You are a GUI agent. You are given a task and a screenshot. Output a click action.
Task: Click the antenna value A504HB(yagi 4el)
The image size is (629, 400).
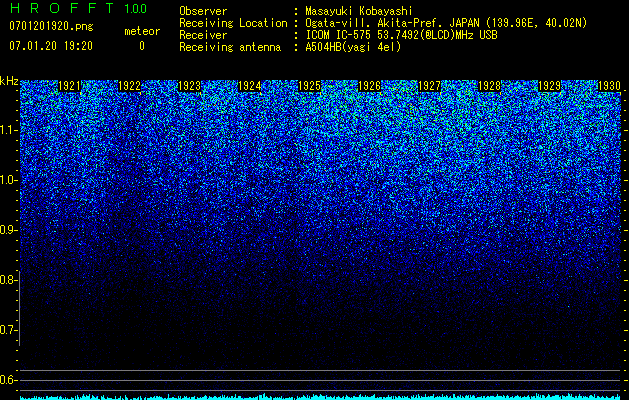click(353, 47)
